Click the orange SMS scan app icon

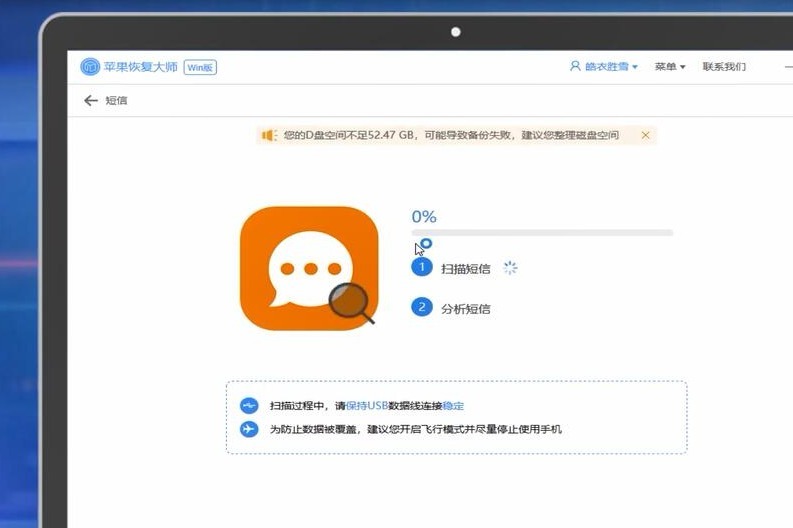coord(309,268)
